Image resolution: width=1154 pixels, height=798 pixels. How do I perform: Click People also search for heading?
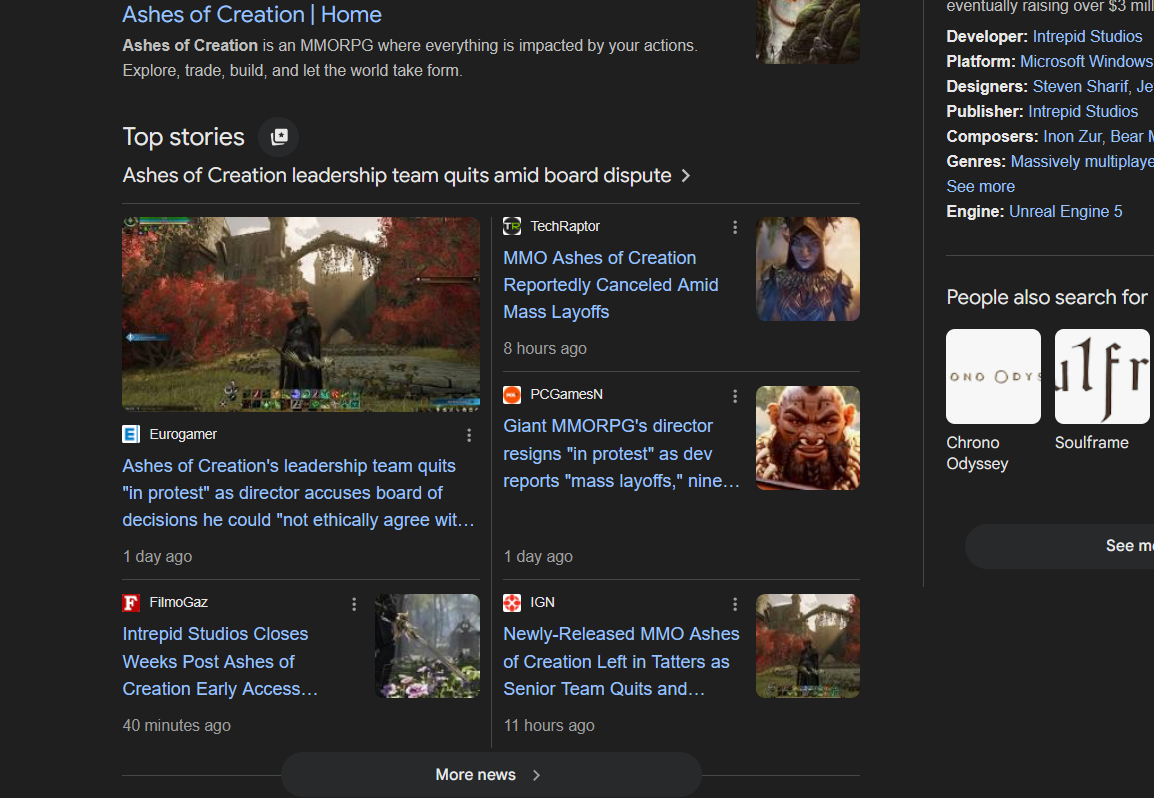click(1047, 297)
